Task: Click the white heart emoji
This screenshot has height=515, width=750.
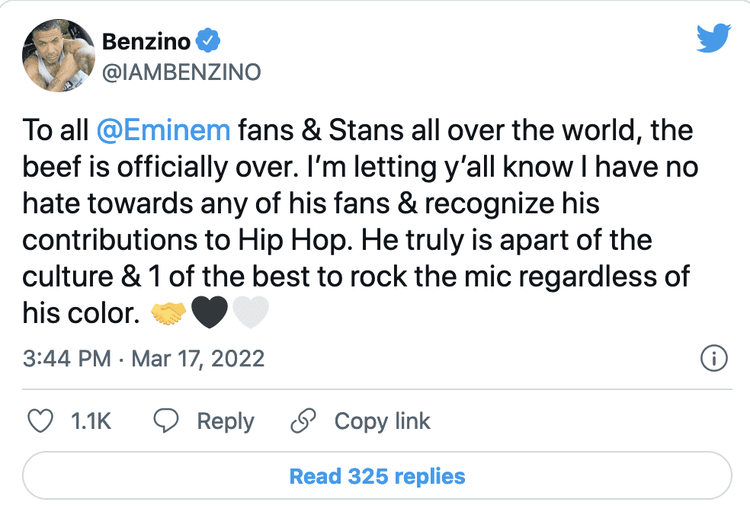Action: 250,314
